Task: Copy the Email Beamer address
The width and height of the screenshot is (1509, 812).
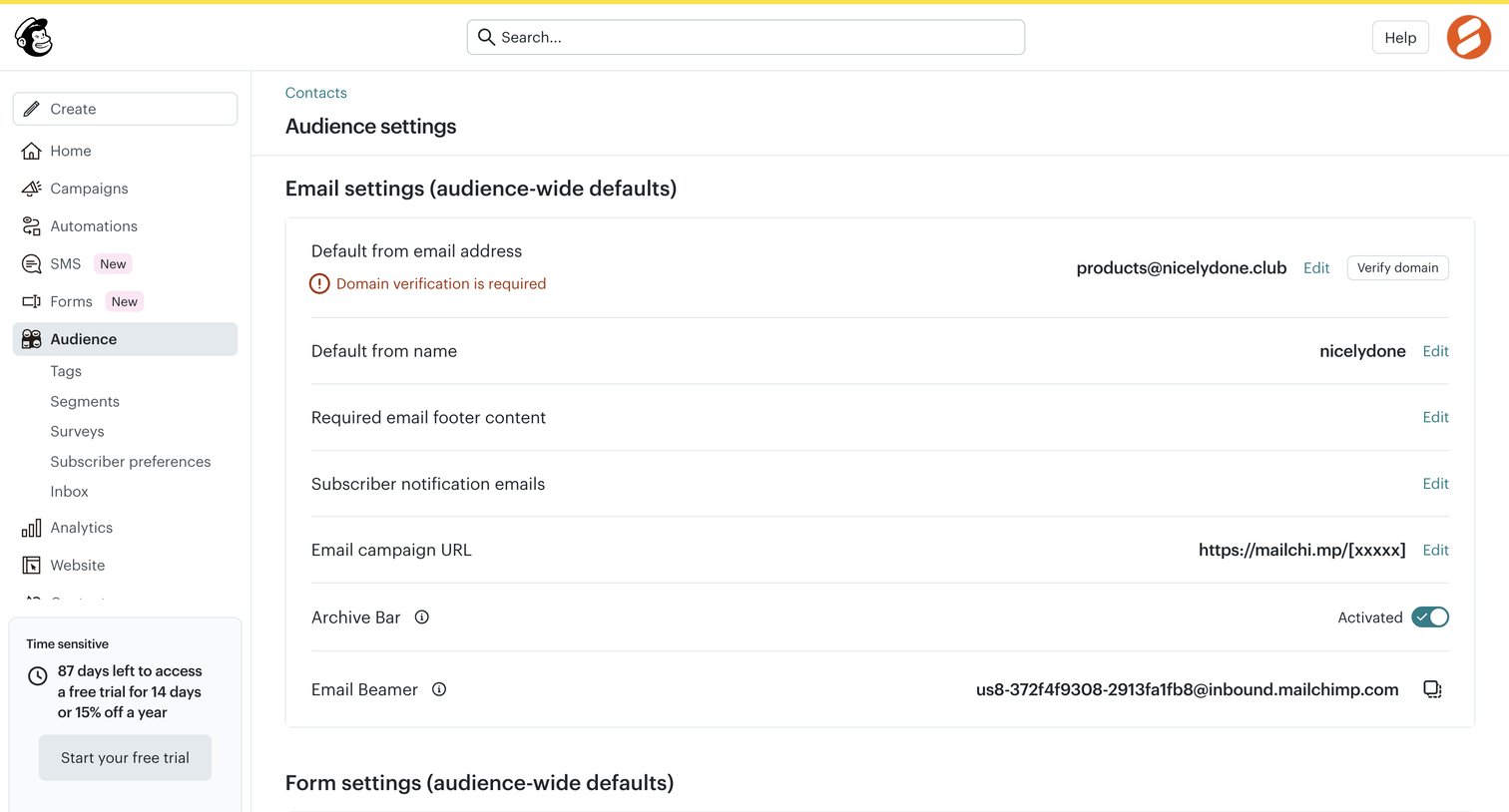Action: click(x=1432, y=689)
